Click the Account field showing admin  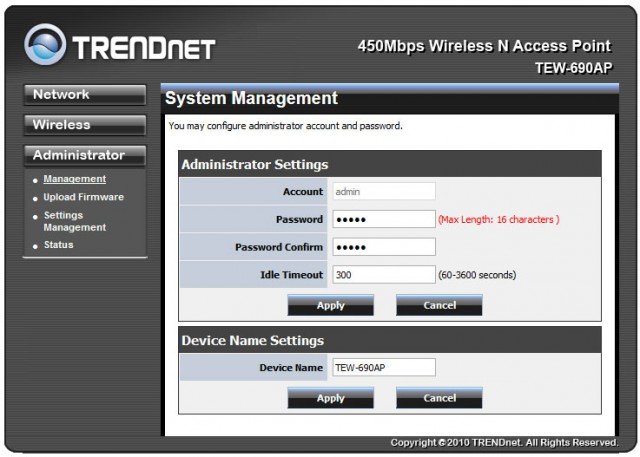(383, 191)
